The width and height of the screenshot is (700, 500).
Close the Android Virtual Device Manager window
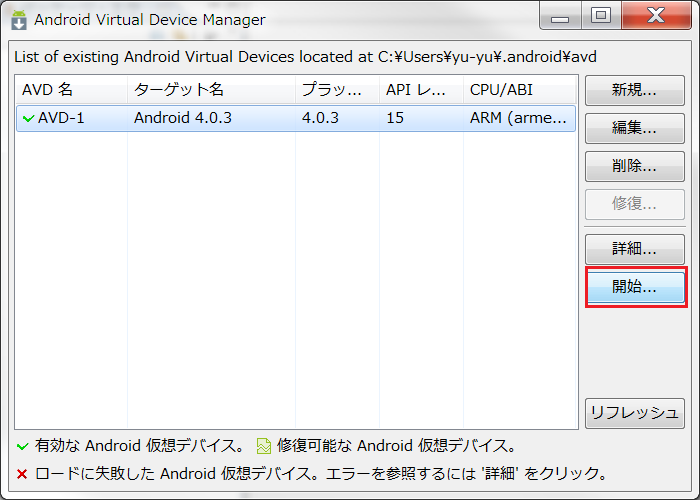click(656, 16)
